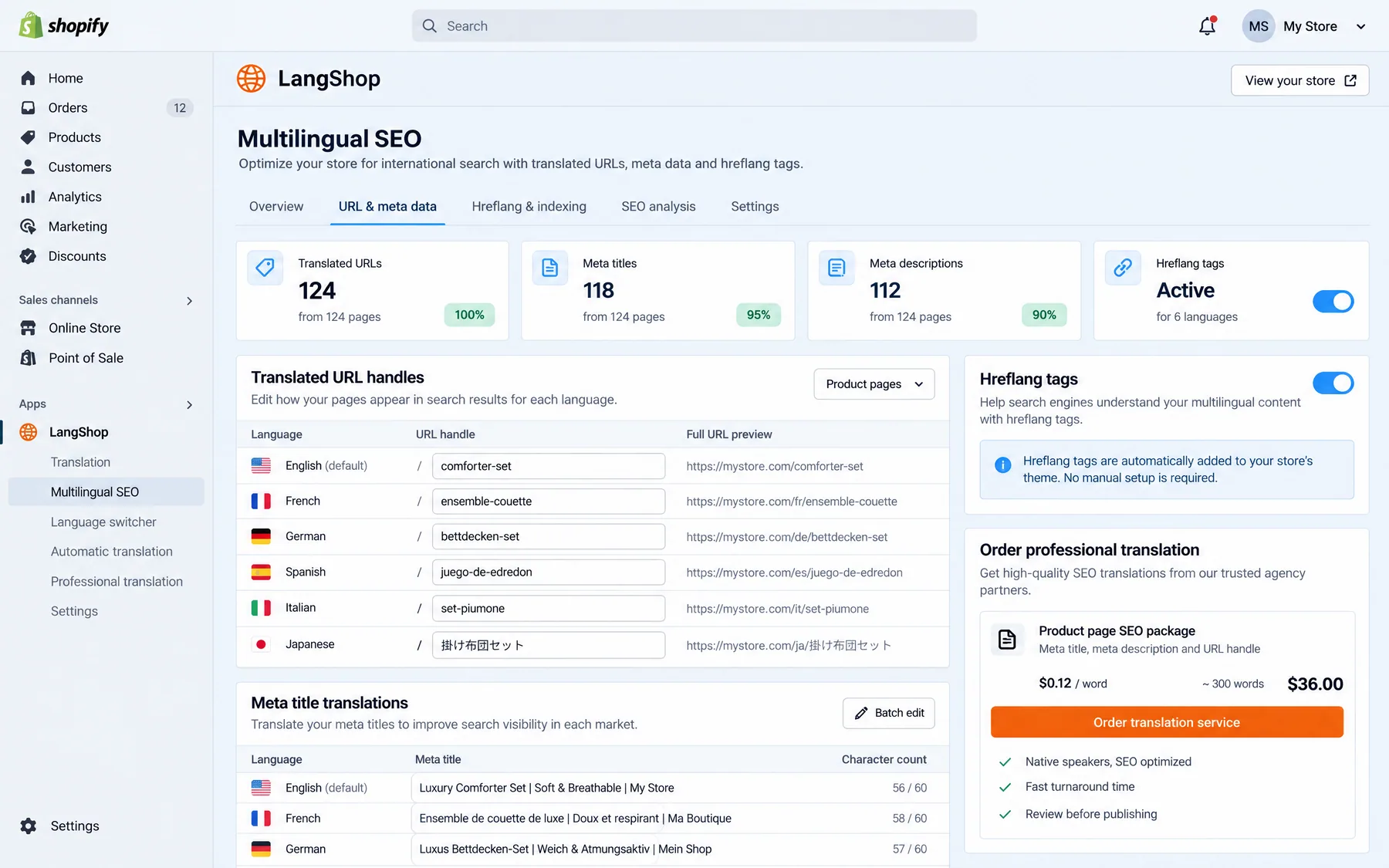The height and width of the screenshot is (868, 1389).
Task: Open notifications bell
Action: tap(1207, 26)
